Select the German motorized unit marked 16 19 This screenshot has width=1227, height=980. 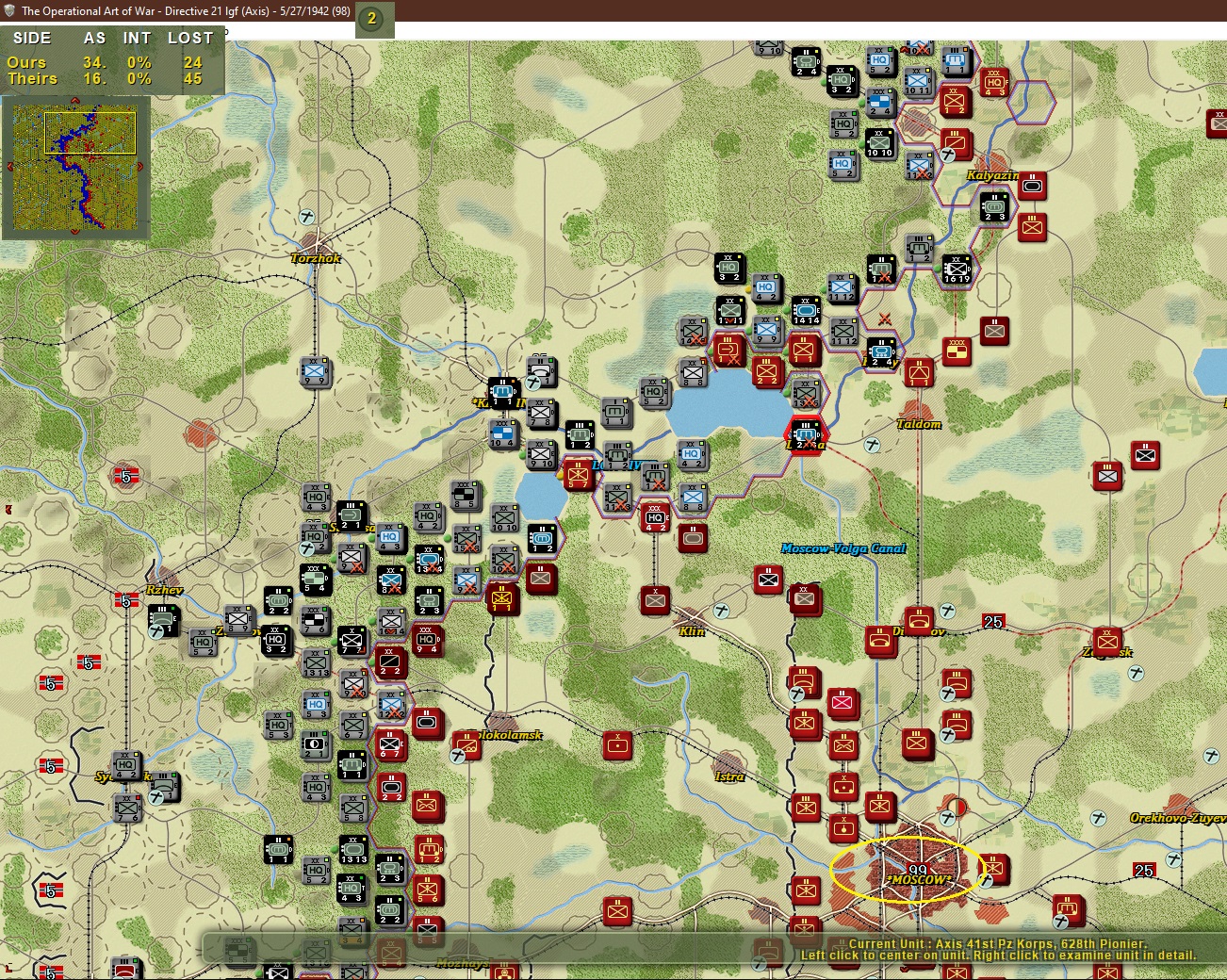[x=957, y=269]
